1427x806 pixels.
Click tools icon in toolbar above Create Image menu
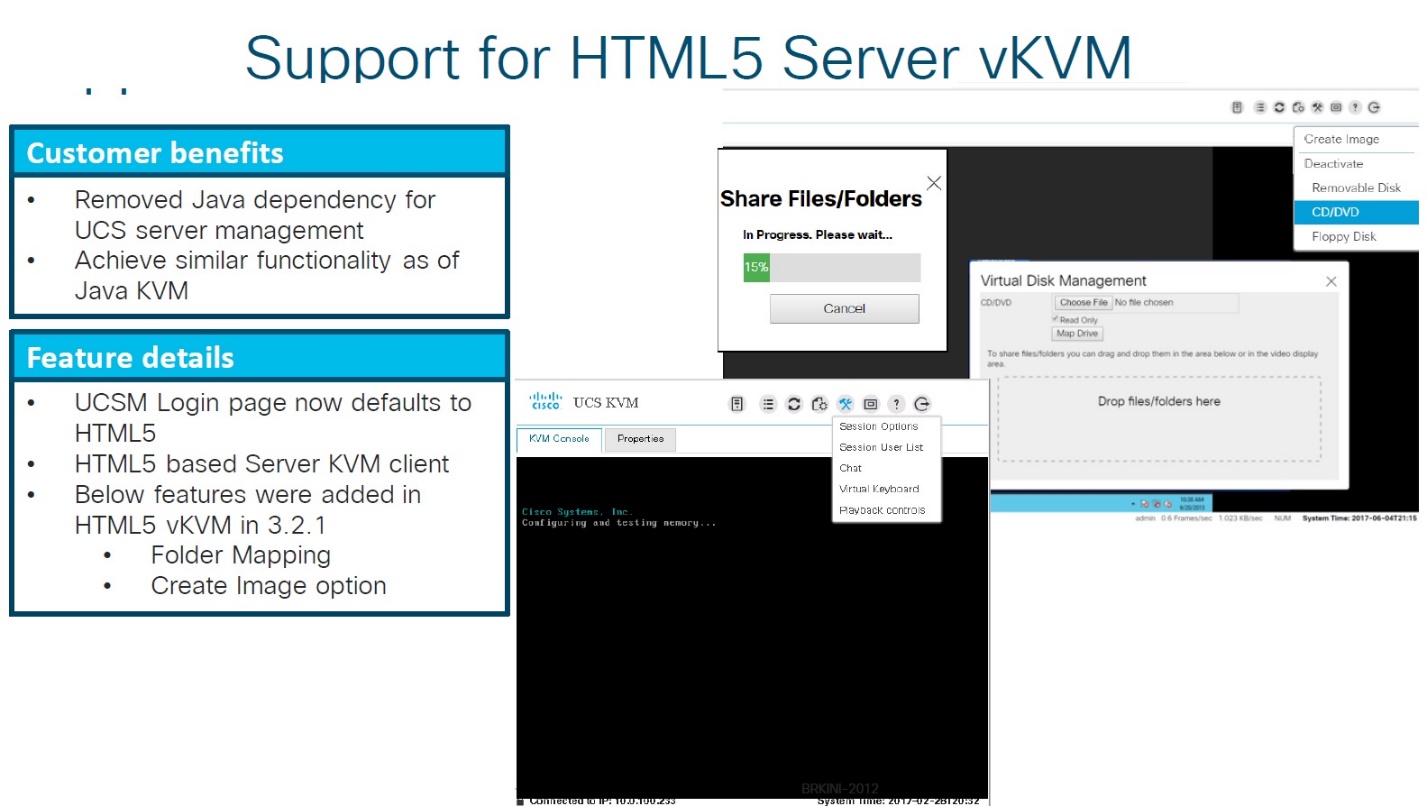point(1317,107)
